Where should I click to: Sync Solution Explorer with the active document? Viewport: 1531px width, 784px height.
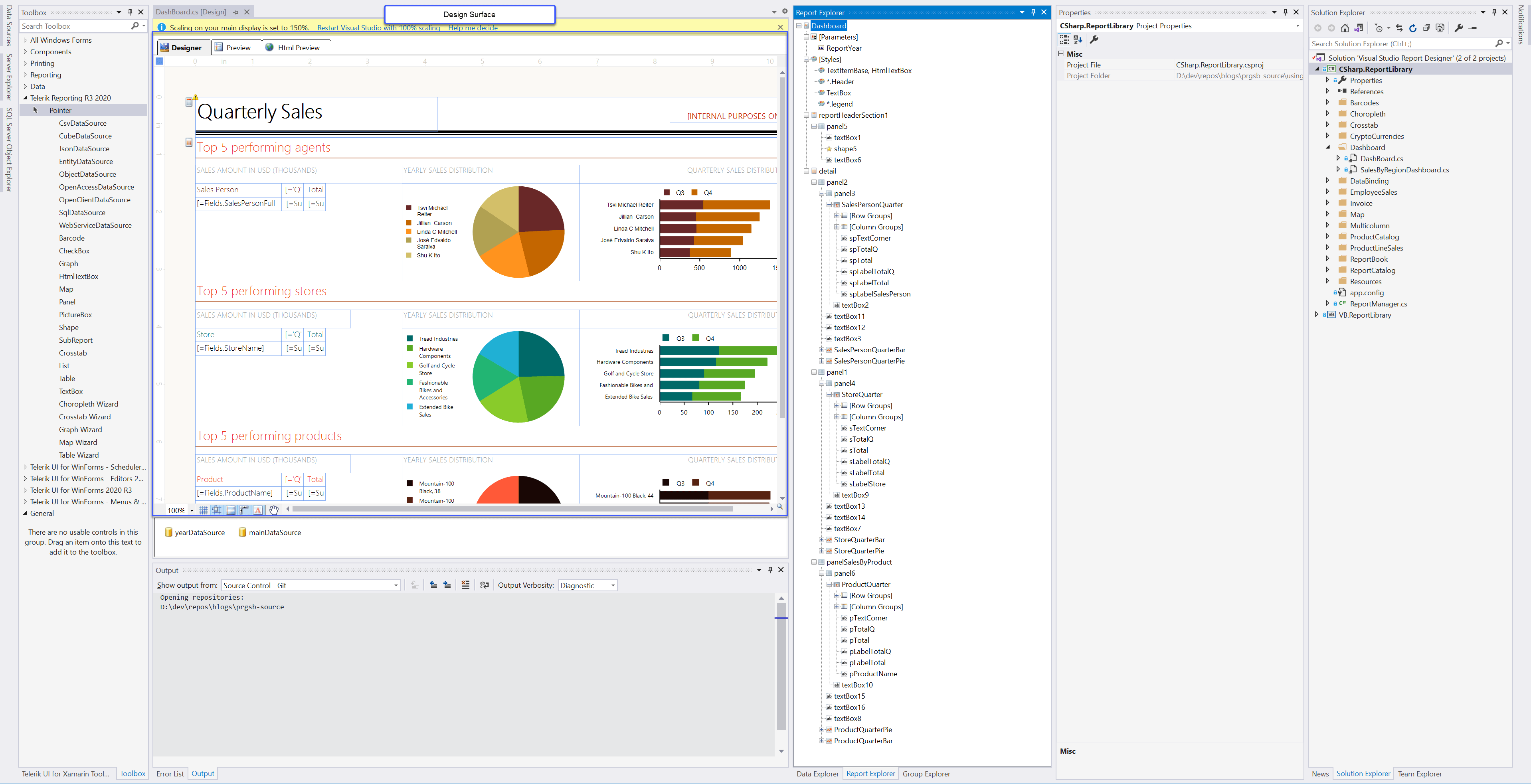pyautogui.click(x=1400, y=28)
